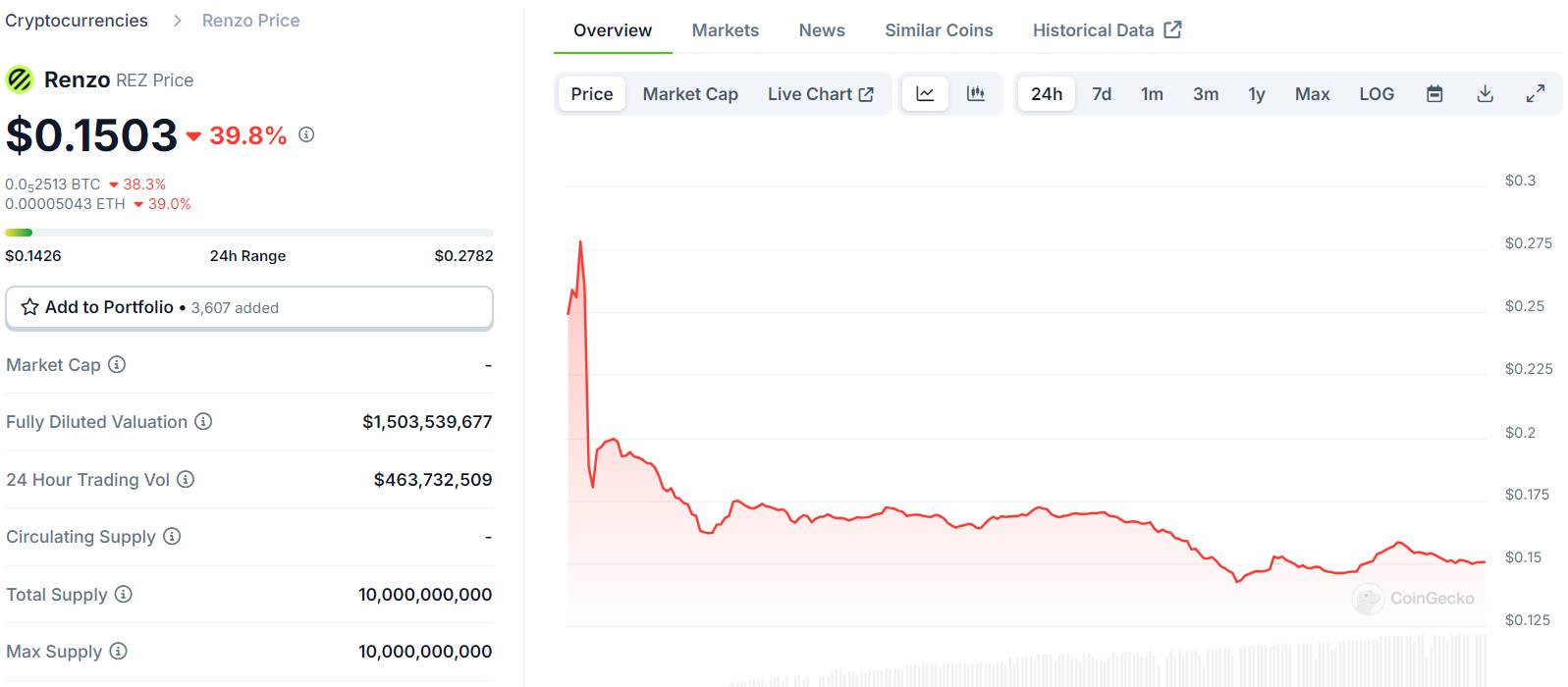Click info icon beside 24 Hour Trading Vol
The width and height of the screenshot is (1568, 687).
[186, 480]
